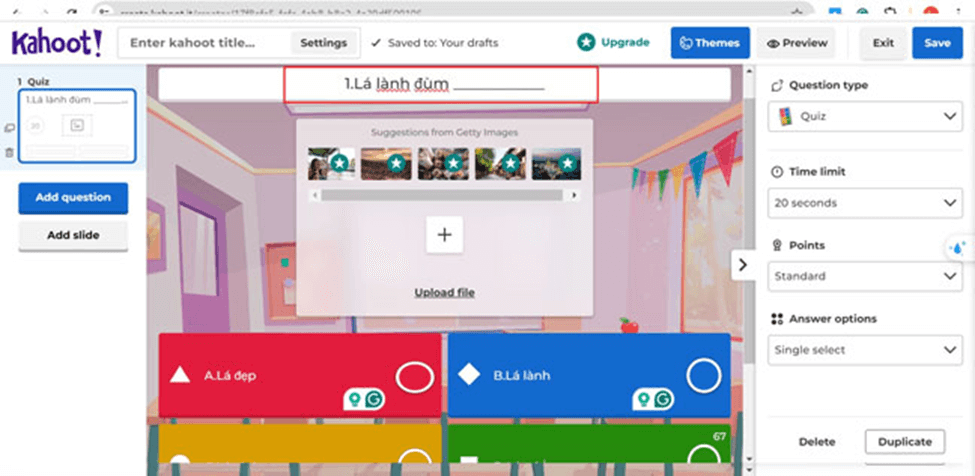Mark the yellow answer as correct
Viewport: 975px width, 476px height.
pyautogui.click(x=415, y=459)
